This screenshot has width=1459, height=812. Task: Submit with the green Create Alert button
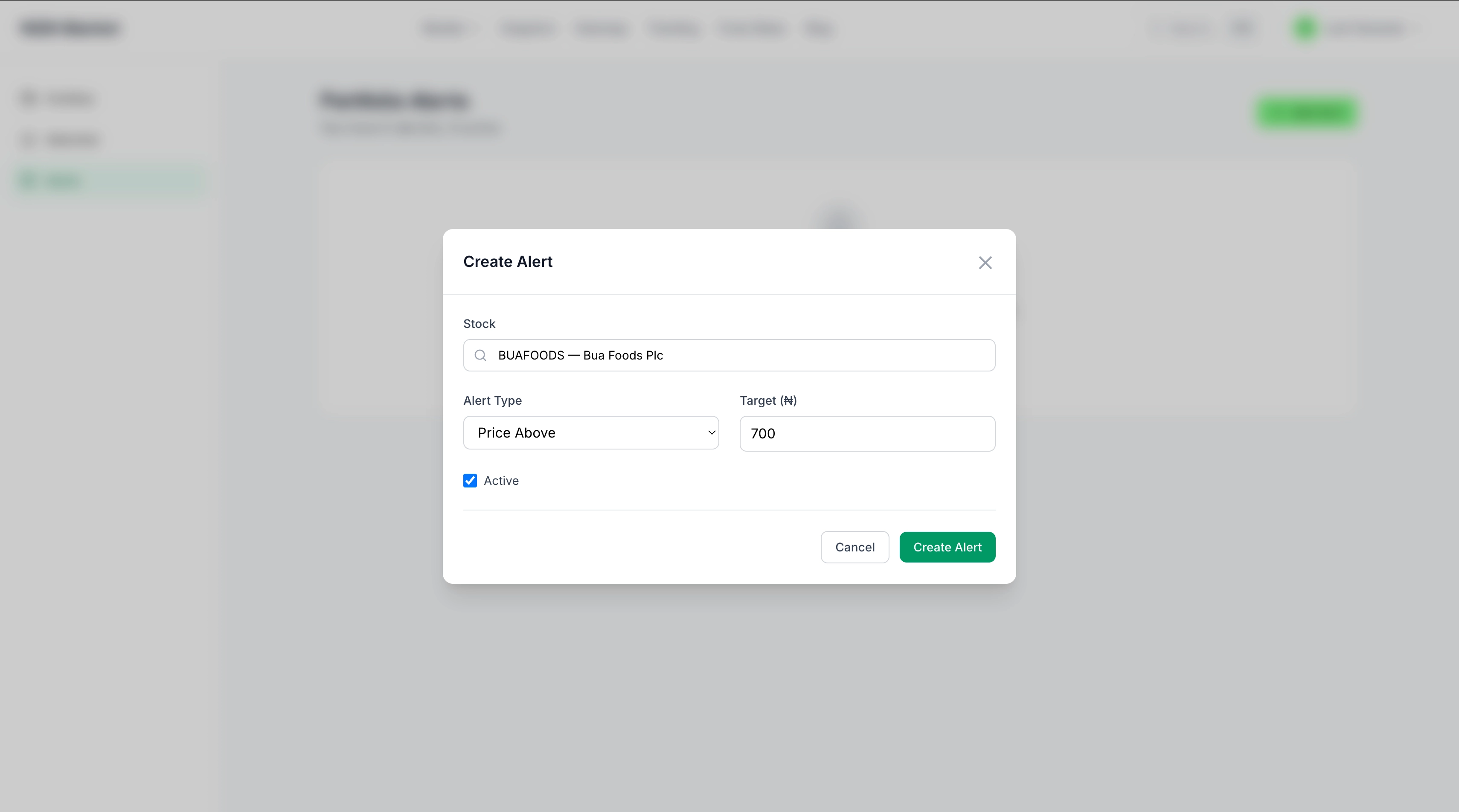coord(947,547)
